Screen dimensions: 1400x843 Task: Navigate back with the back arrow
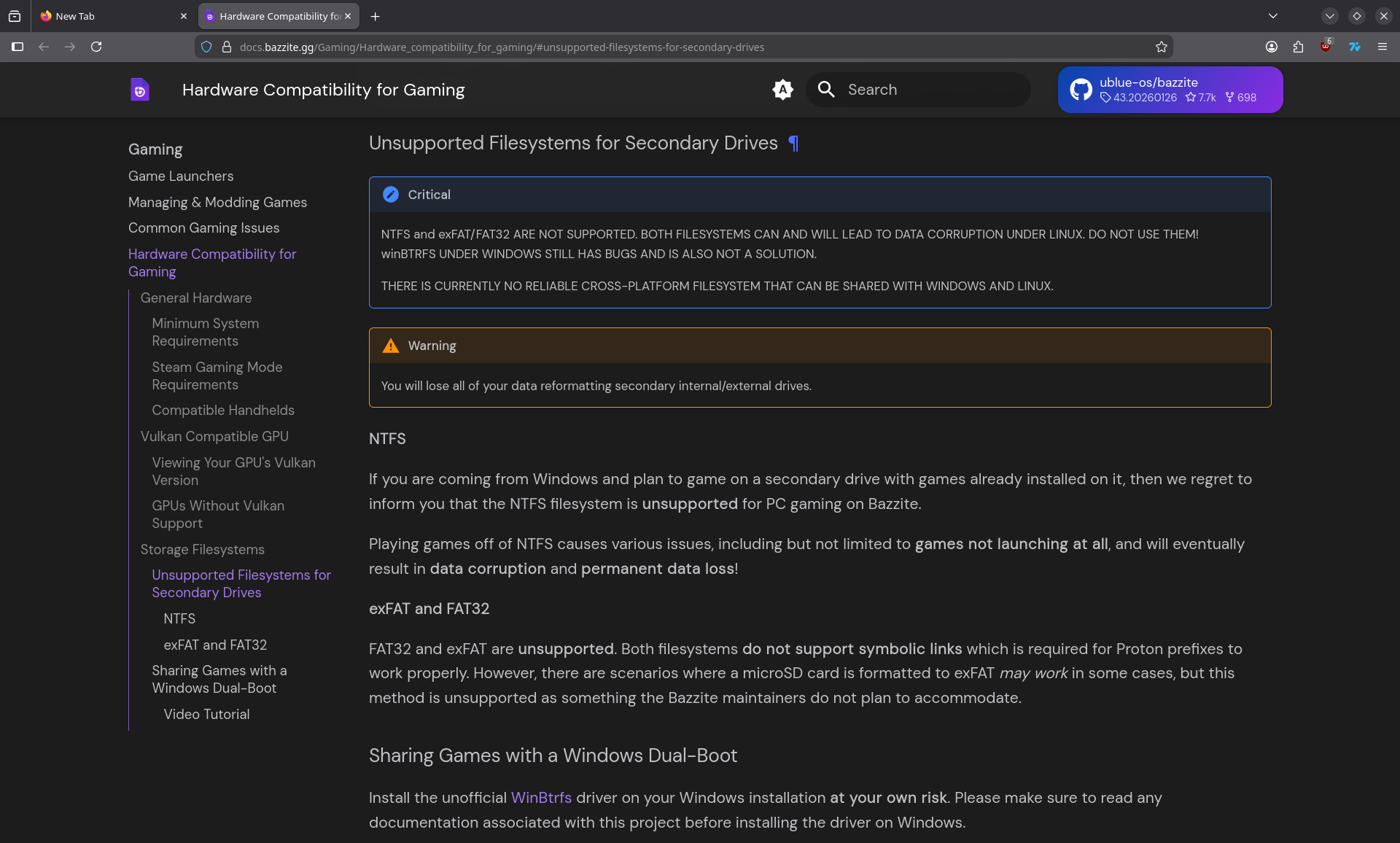tap(44, 47)
